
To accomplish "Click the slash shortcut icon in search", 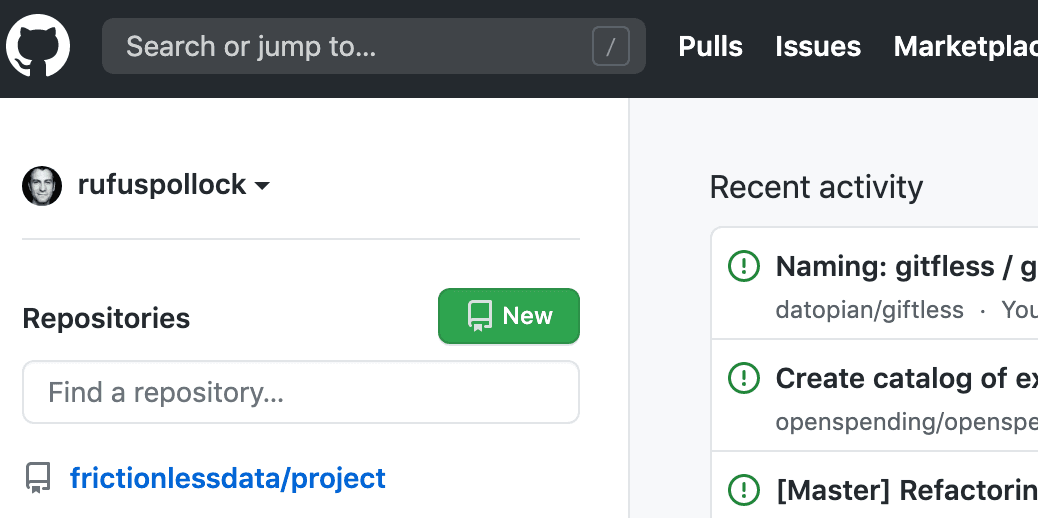I will pyautogui.click(x=610, y=46).
